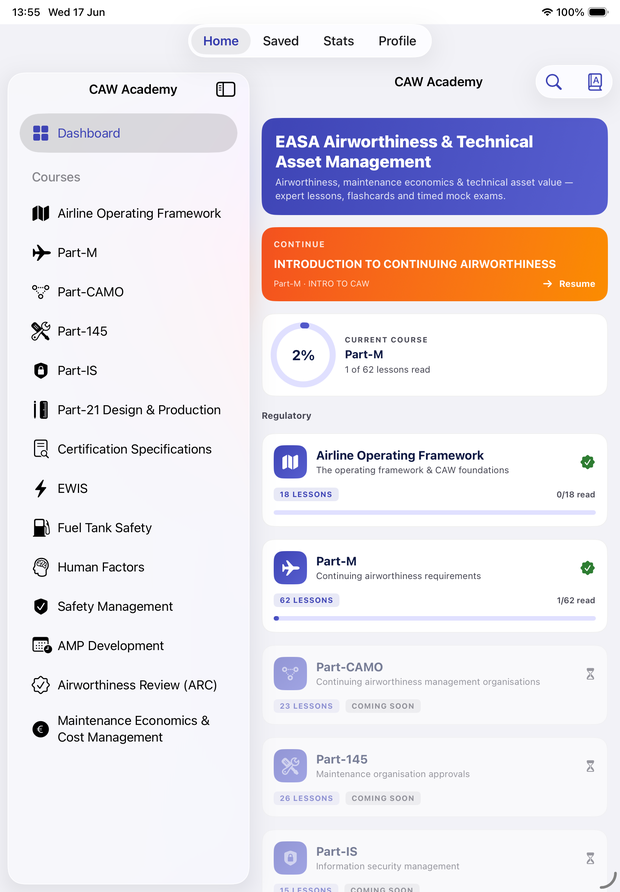Open the EASA Airworthiness & Technical banner

[435, 167]
